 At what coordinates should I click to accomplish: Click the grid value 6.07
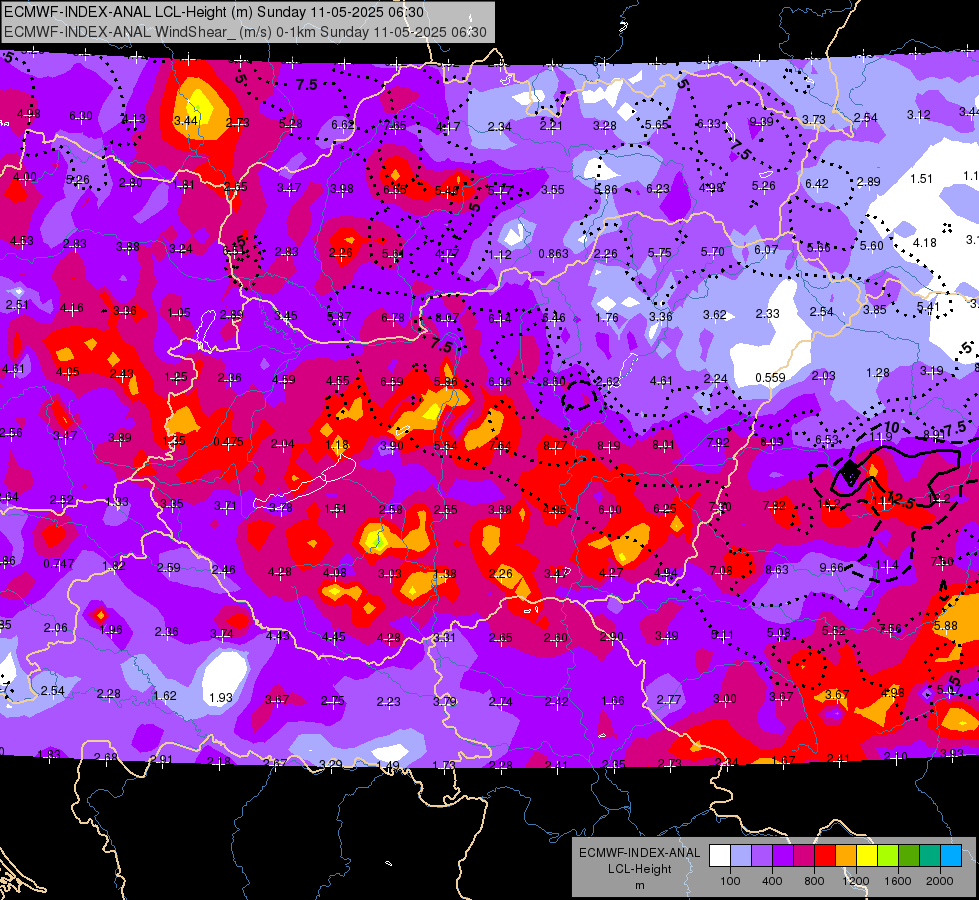[766, 250]
